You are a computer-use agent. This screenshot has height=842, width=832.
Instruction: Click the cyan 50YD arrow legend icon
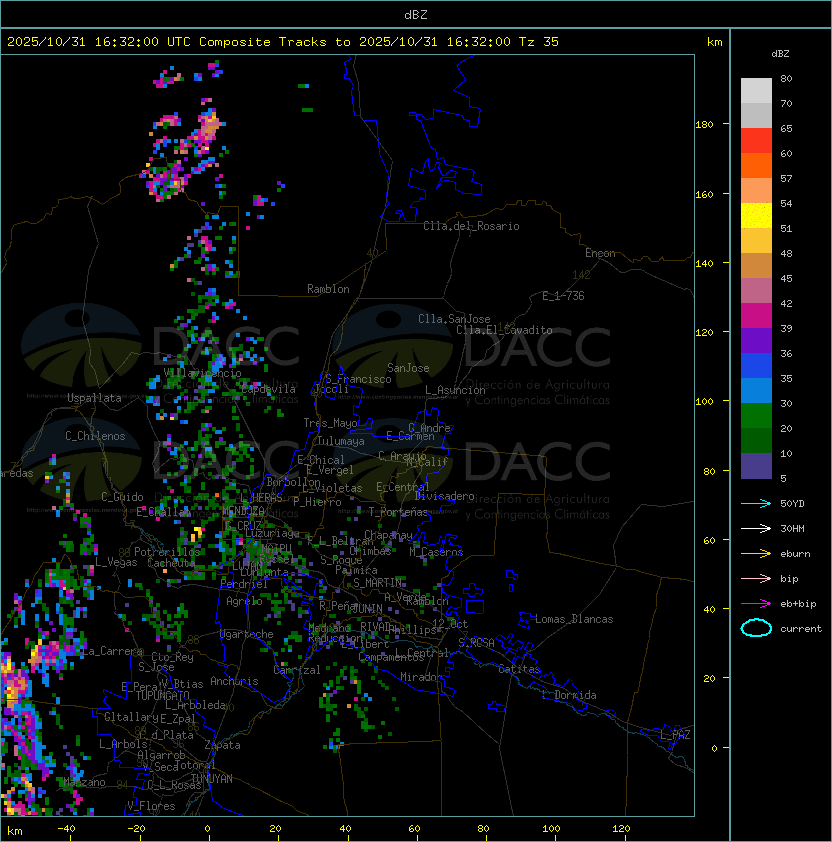point(756,504)
